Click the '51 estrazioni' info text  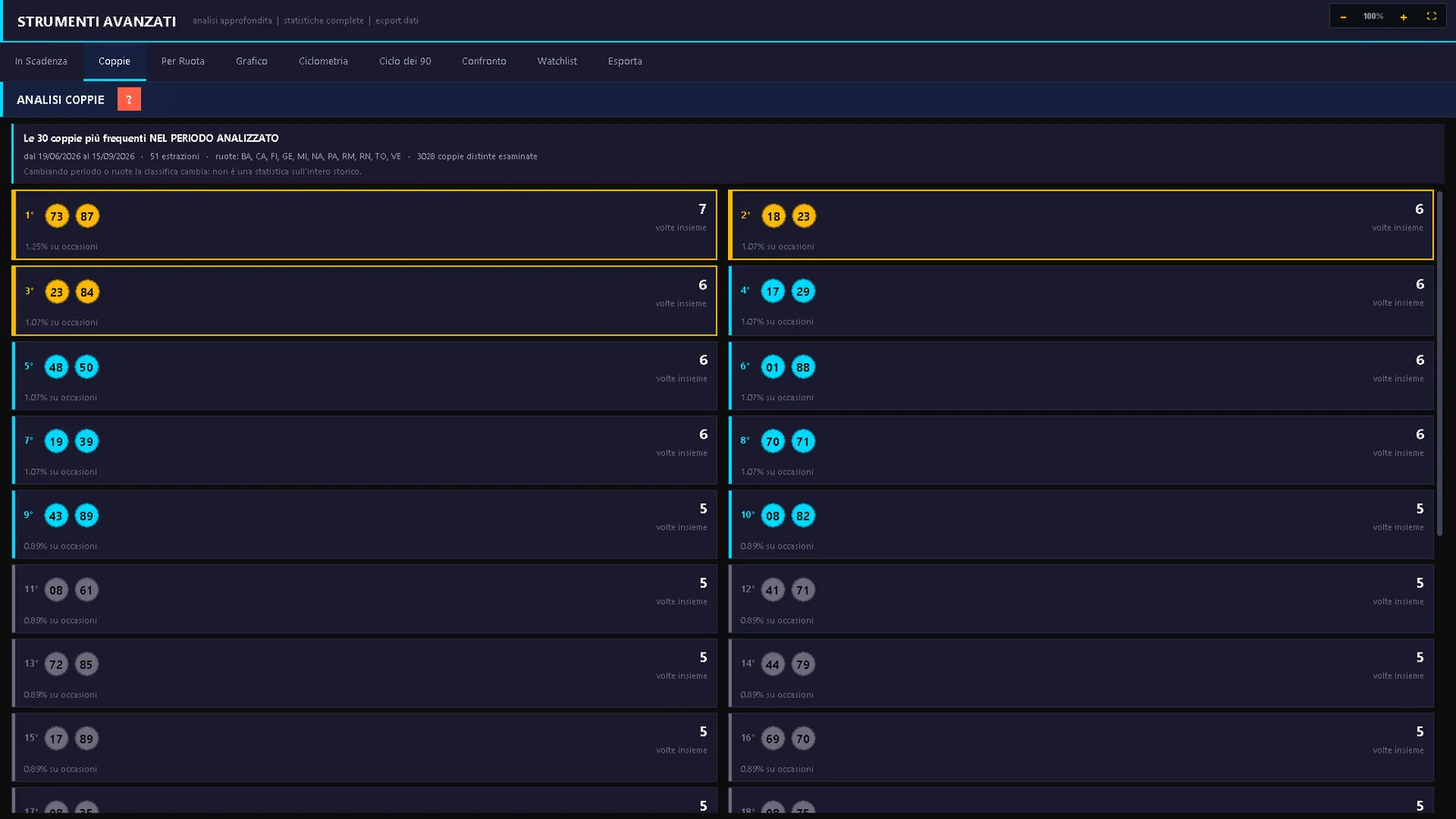(175, 157)
